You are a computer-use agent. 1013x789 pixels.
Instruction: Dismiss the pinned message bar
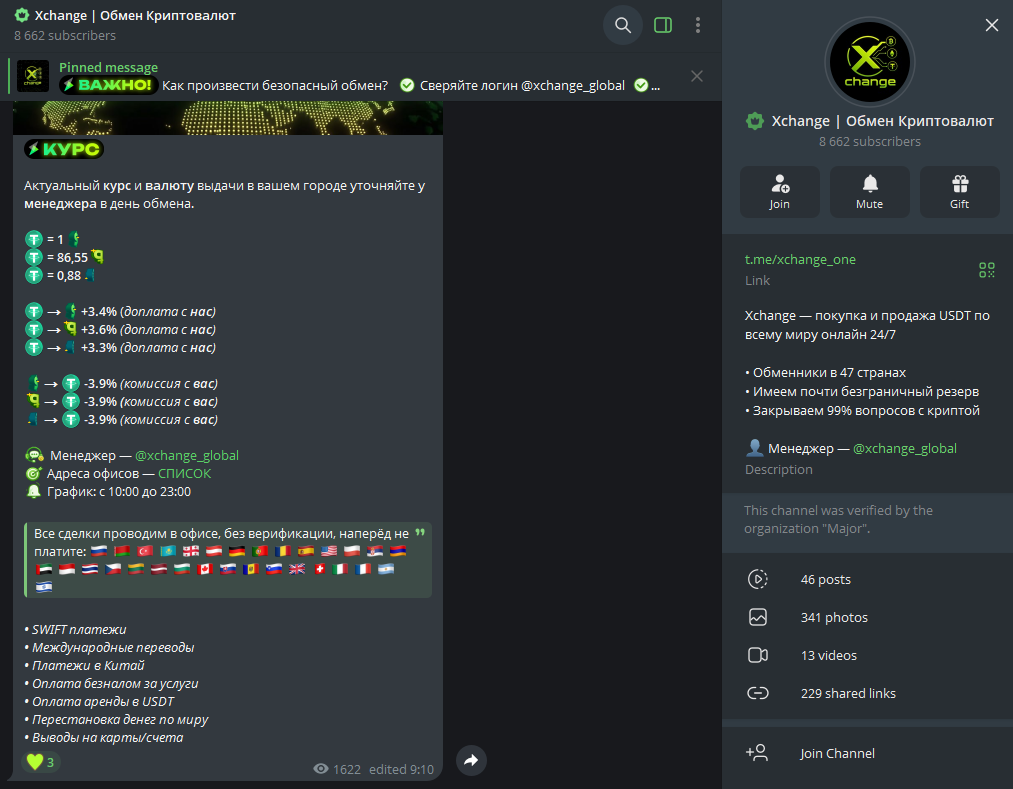[696, 76]
